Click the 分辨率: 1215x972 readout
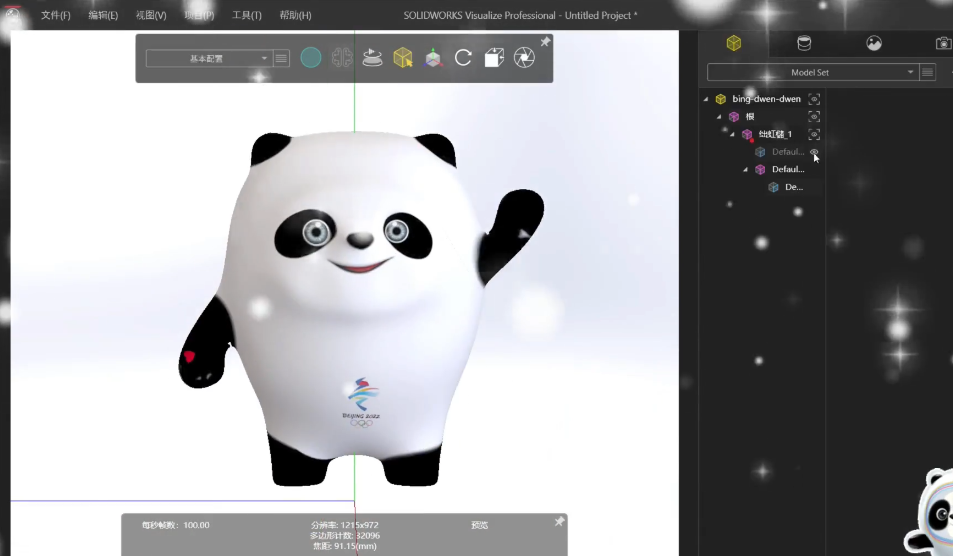Image resolution: width=953 pixels, height=556 pixels. click(345, 525)
